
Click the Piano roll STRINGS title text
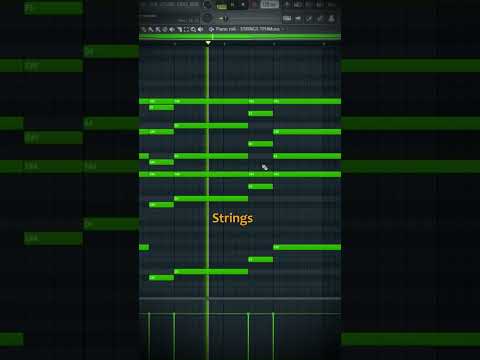248,29
